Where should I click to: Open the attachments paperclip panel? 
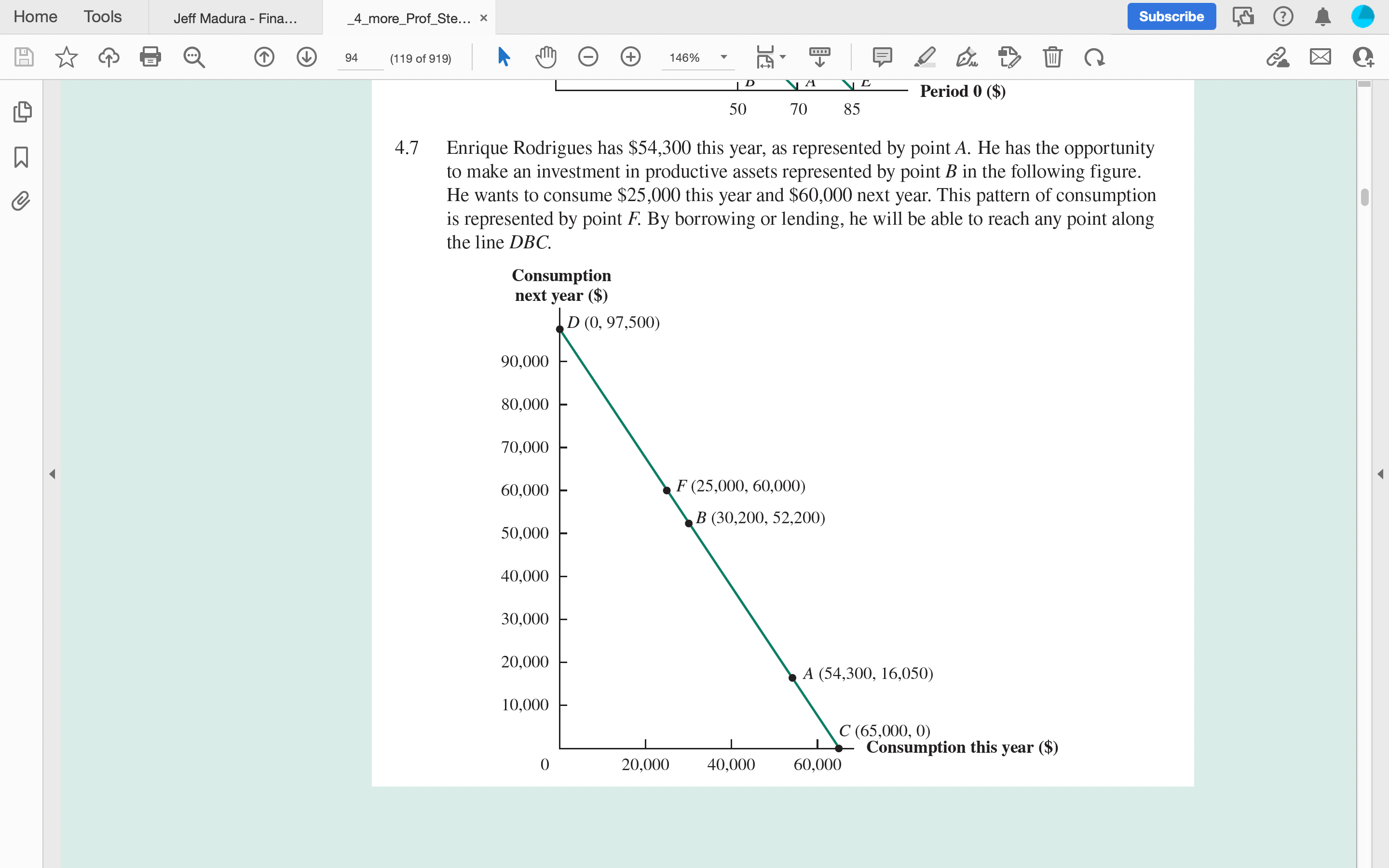point(21,201)
